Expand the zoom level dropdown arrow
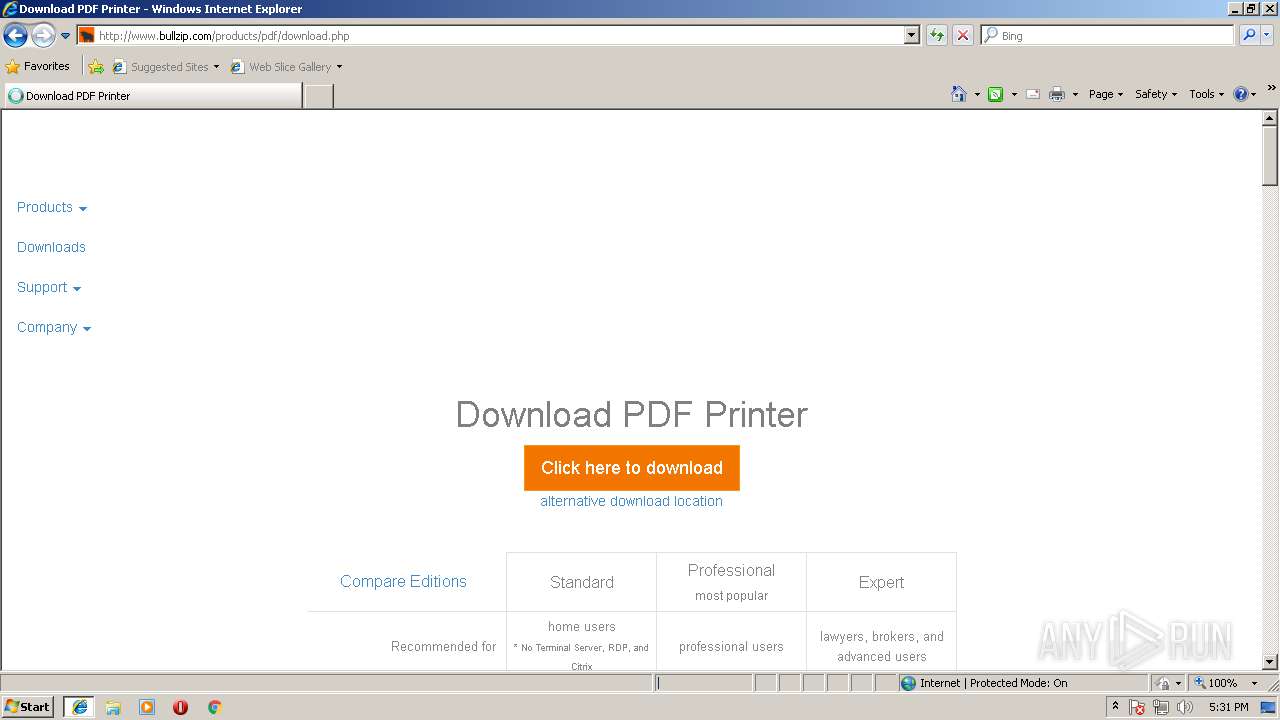This screenshot has width=1280, height=720. coord(1254,683)
